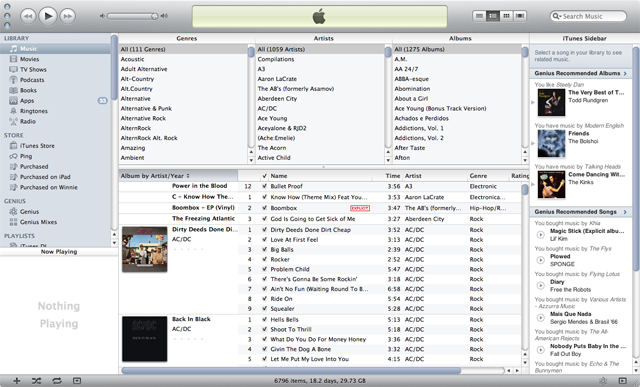This screenshot has height=387, width=640.
Task: Expand Genius Recommended Songs arrow
Action: [x=625, y=212]
